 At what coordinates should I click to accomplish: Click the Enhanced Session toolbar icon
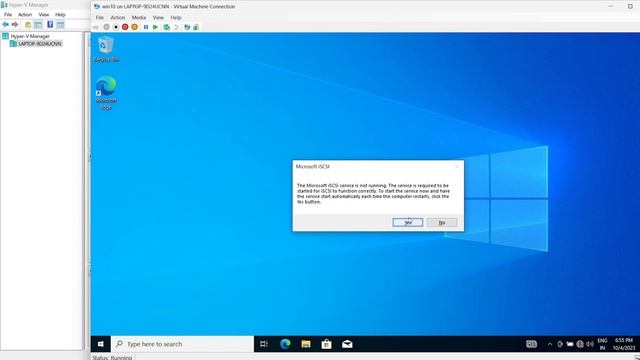coord(187,27)
